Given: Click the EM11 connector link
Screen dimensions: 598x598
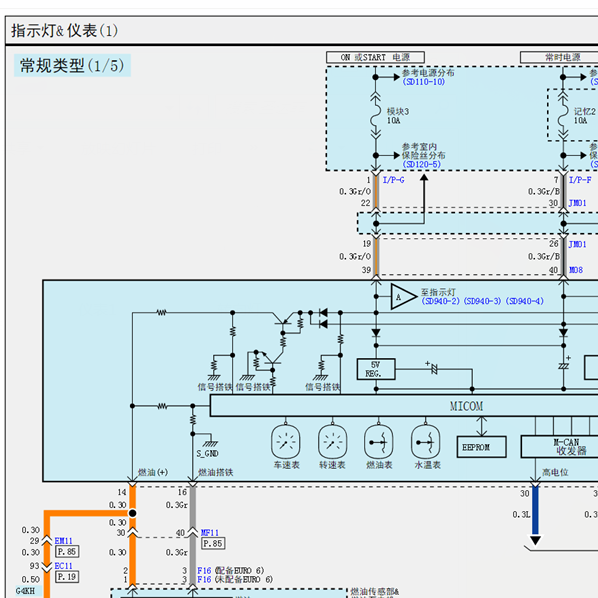Looking at the screenshot, I should pos(63,541).
